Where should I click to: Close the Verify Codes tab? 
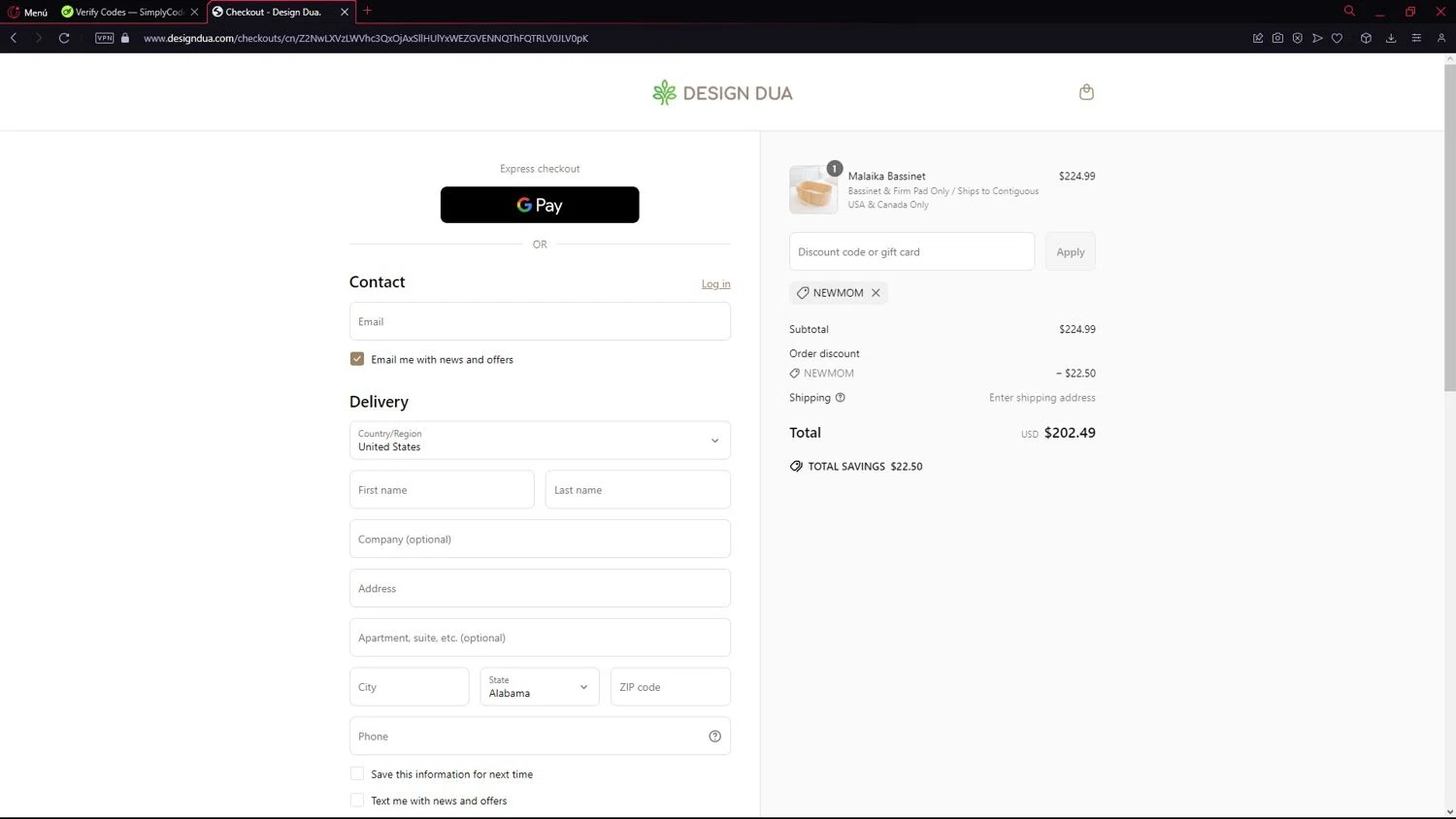pos(194,12)
